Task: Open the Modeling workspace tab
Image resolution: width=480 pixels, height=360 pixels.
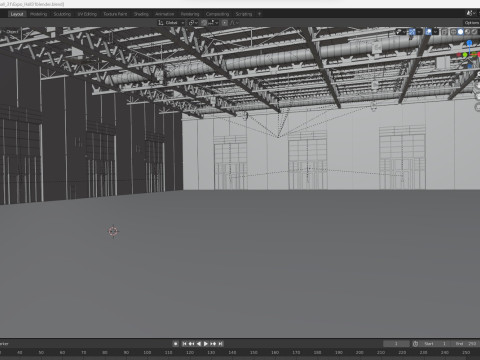Action: tap(38, 14)
